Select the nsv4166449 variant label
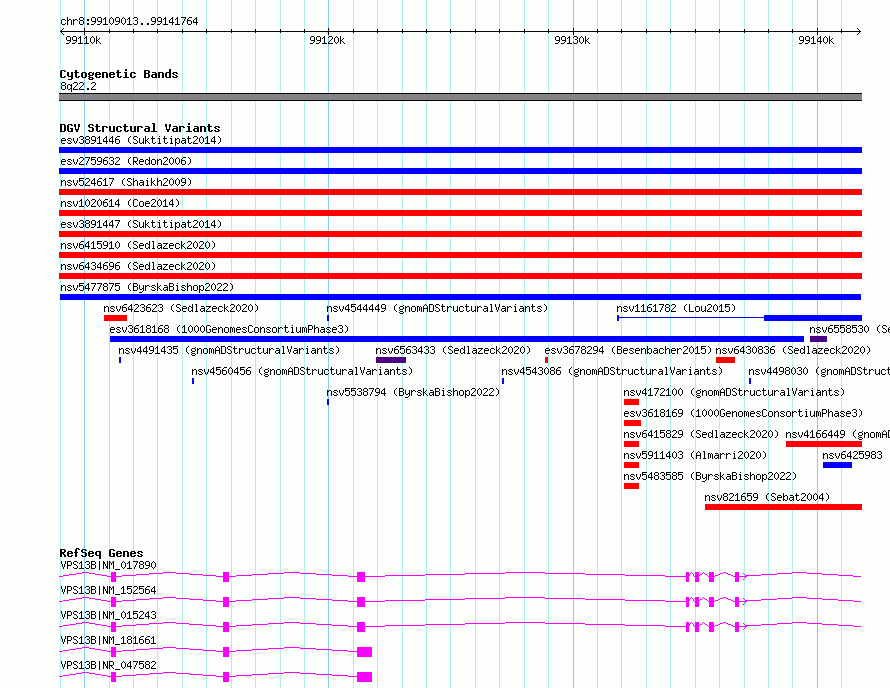The height and width of the screenshot is (688, 890). click(x=837, y=434)
